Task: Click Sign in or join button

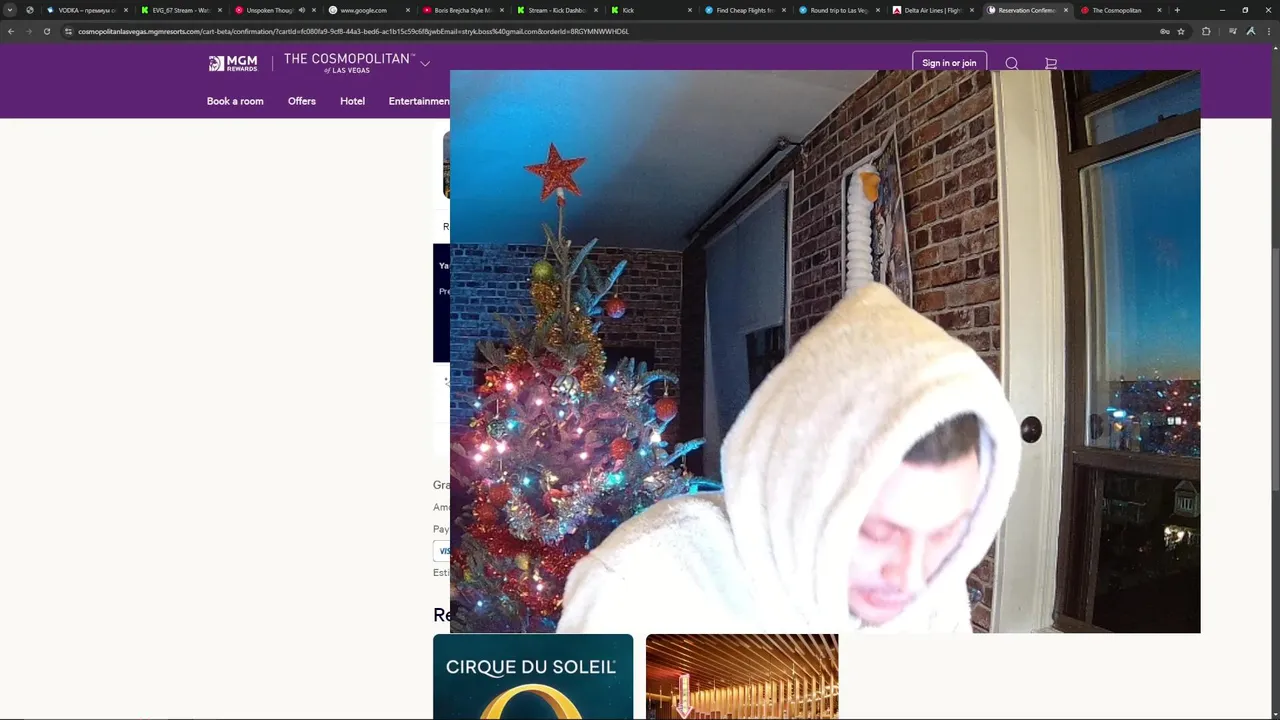Action: click(949, 63)
